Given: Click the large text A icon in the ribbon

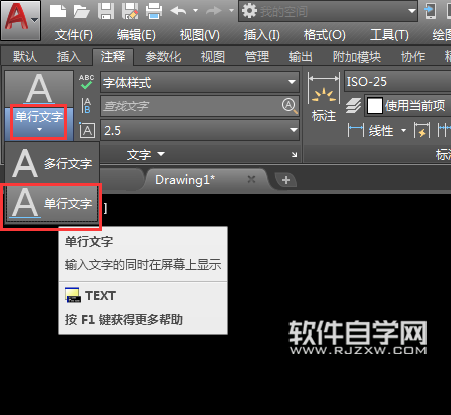Looking at the screenshot, I should pos(39,89).
